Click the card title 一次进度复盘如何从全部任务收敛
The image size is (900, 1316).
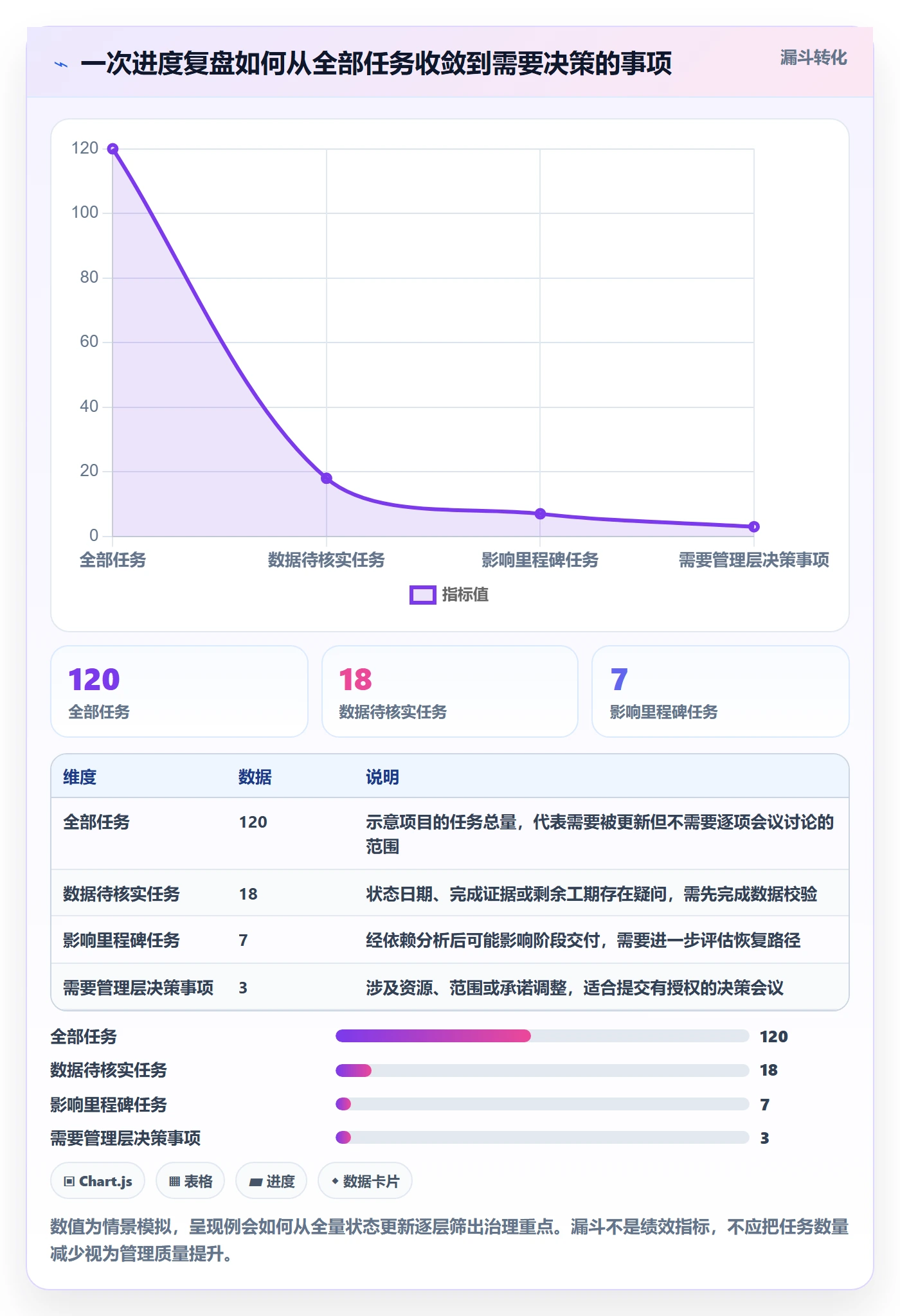[376, 64]
